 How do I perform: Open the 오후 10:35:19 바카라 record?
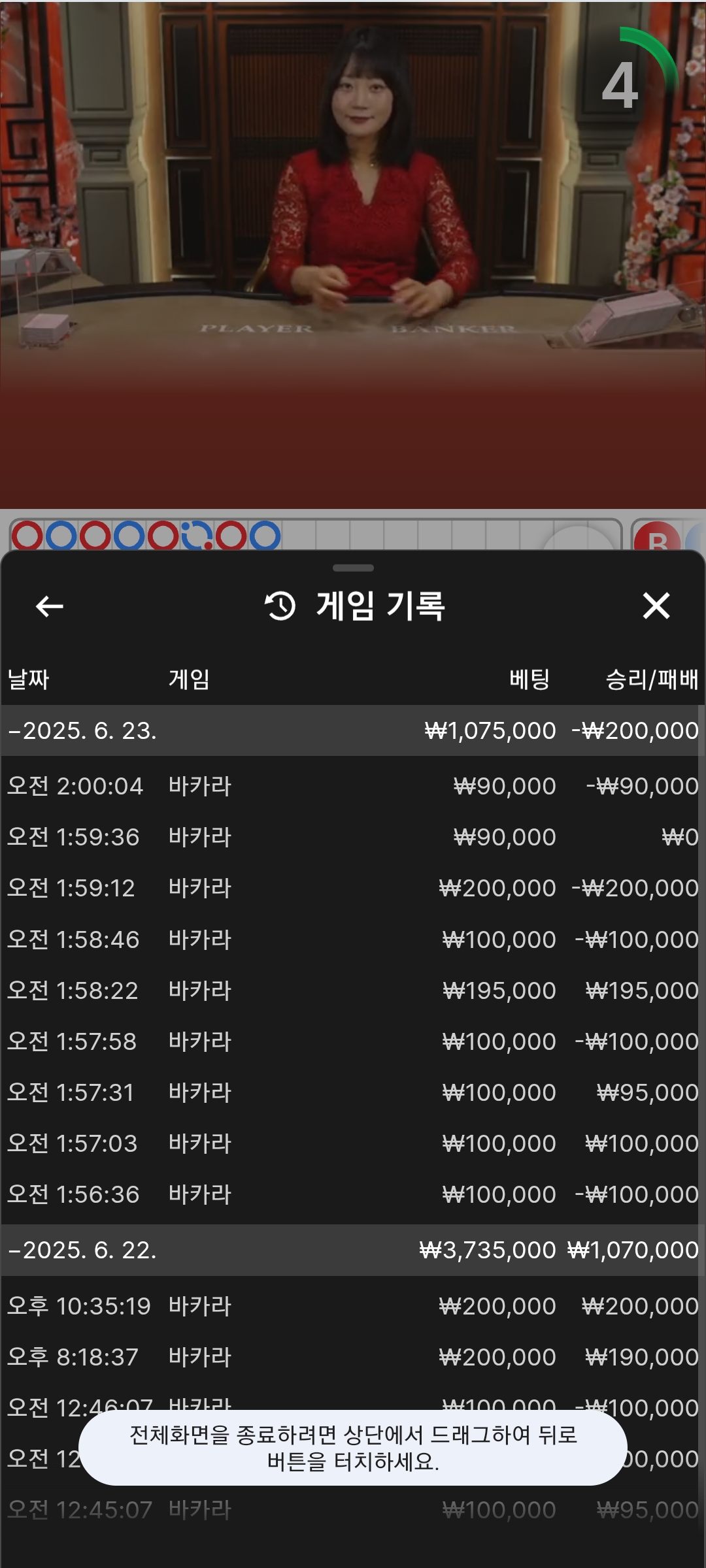point(353,1306)
